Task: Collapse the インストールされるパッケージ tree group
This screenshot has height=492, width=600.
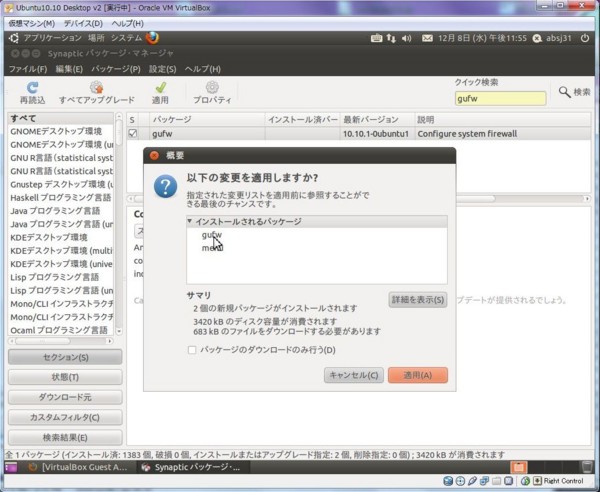Action: pyautogui.click(x=189, y=222)
